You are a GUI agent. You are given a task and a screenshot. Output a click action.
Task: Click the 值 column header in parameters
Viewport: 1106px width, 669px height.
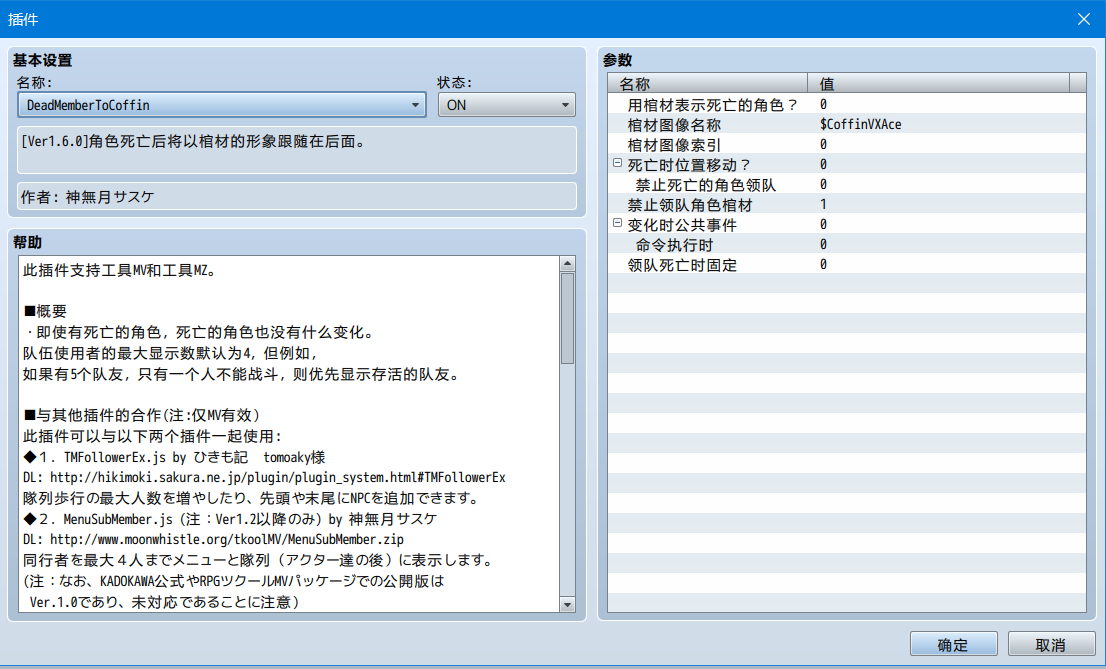938,84
